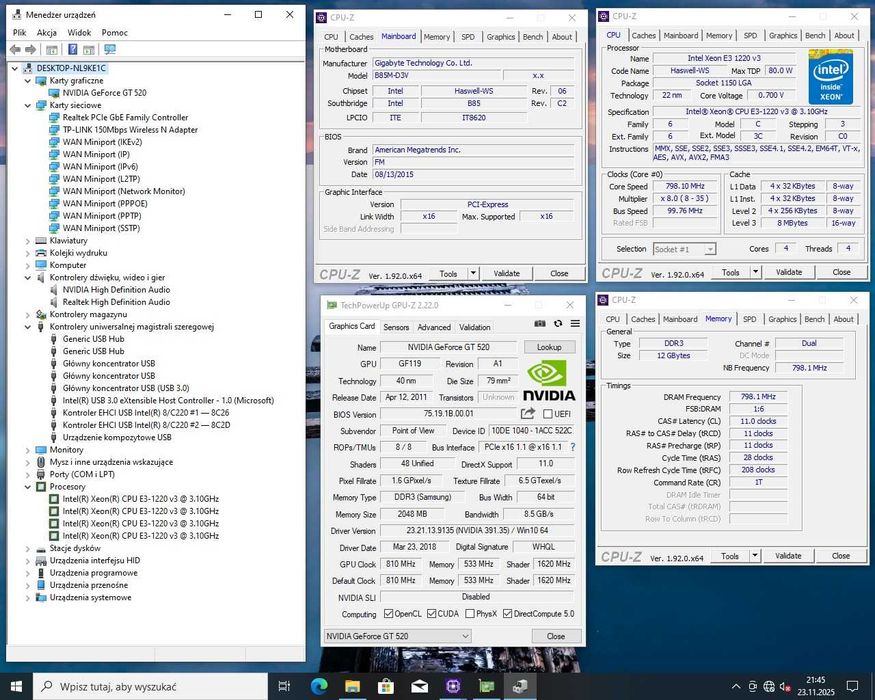The image size is (875, 700).
Task: Toggle the UEFI checkbox
Action: (548, 414)
